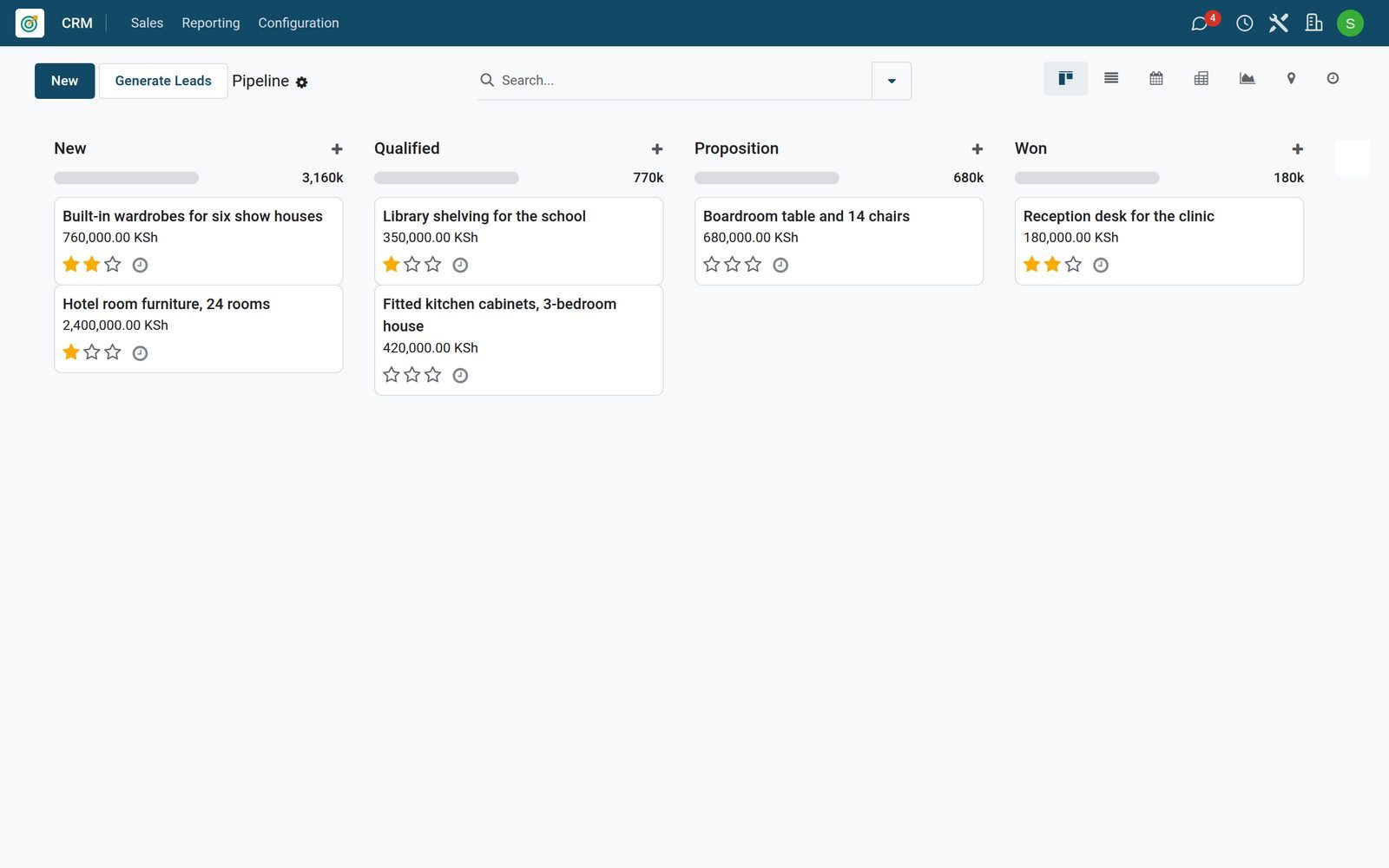Switch to Calendar view
This screenshot has height=868, width=1389.
click(x=1156, y=79)
